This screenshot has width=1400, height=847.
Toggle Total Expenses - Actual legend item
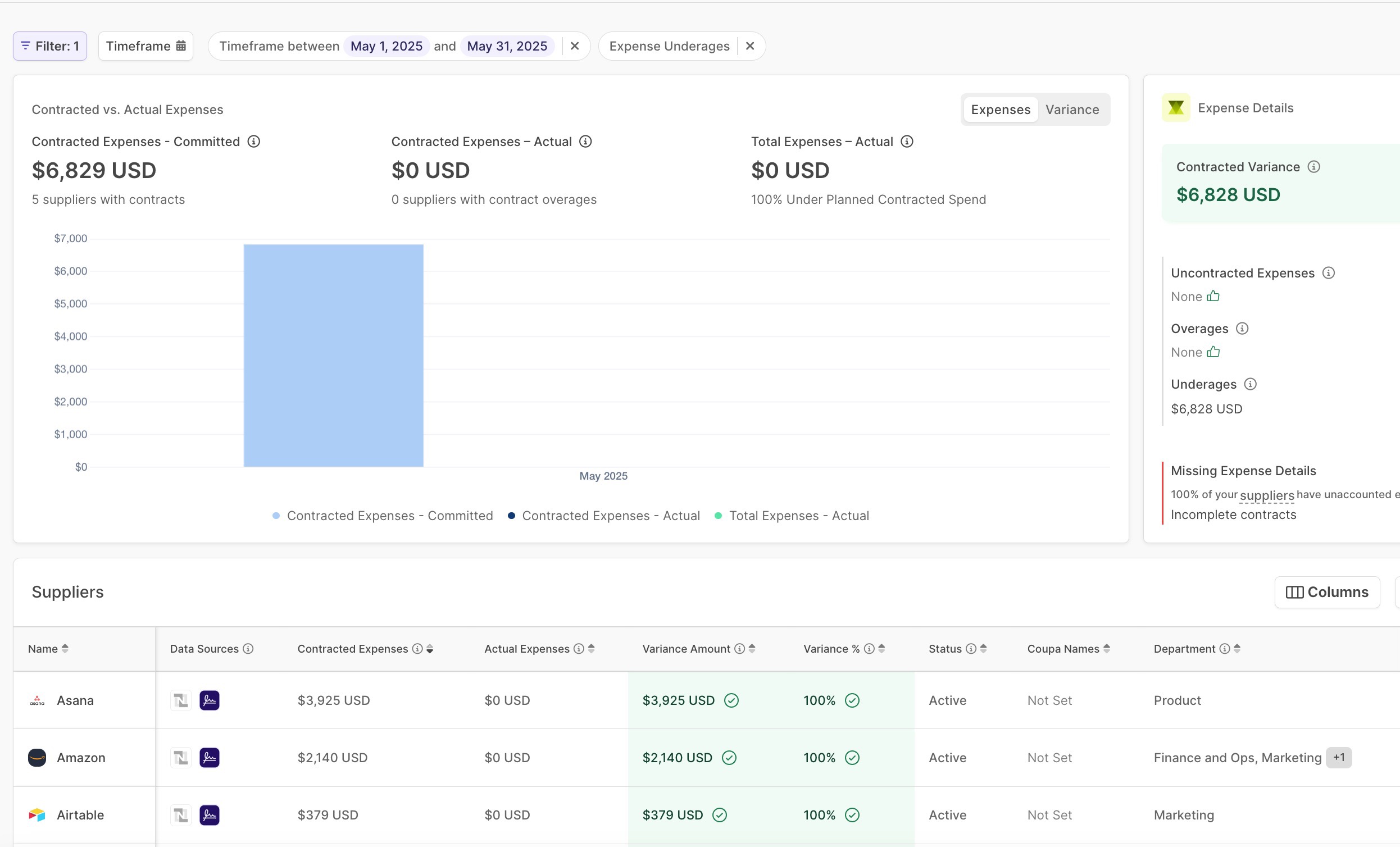click(792, 516)
